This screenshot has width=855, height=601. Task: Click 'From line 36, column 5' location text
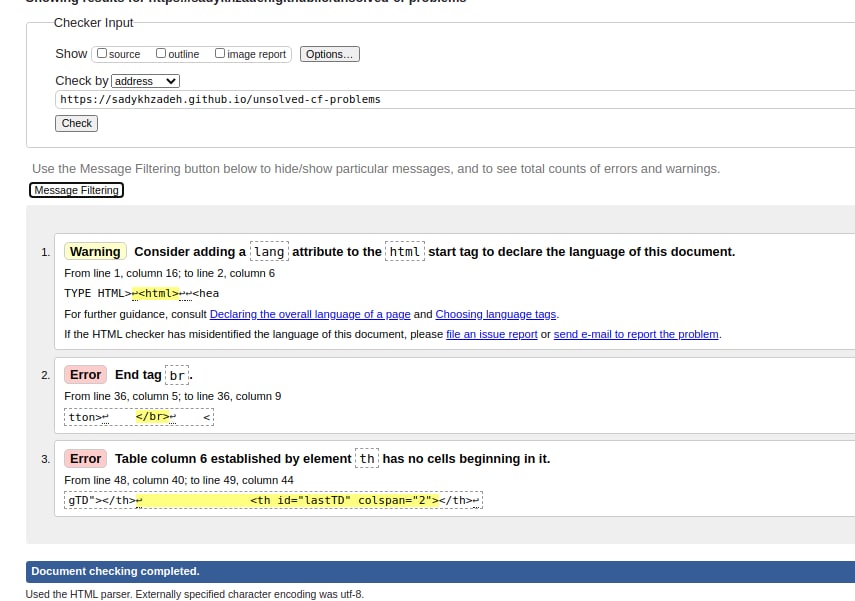(172, 396)
